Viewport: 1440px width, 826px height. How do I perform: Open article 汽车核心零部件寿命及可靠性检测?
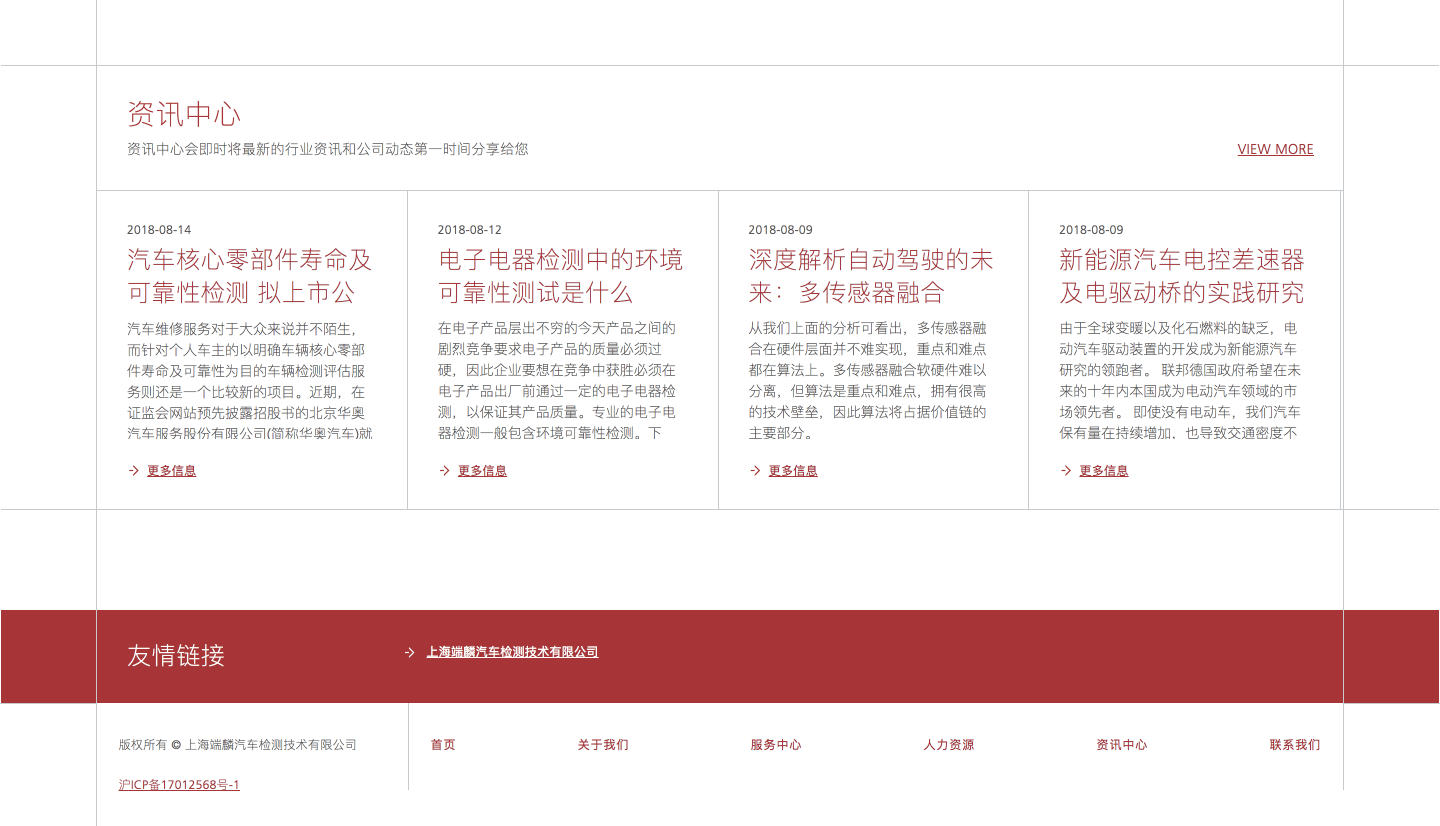pos(249,276)
